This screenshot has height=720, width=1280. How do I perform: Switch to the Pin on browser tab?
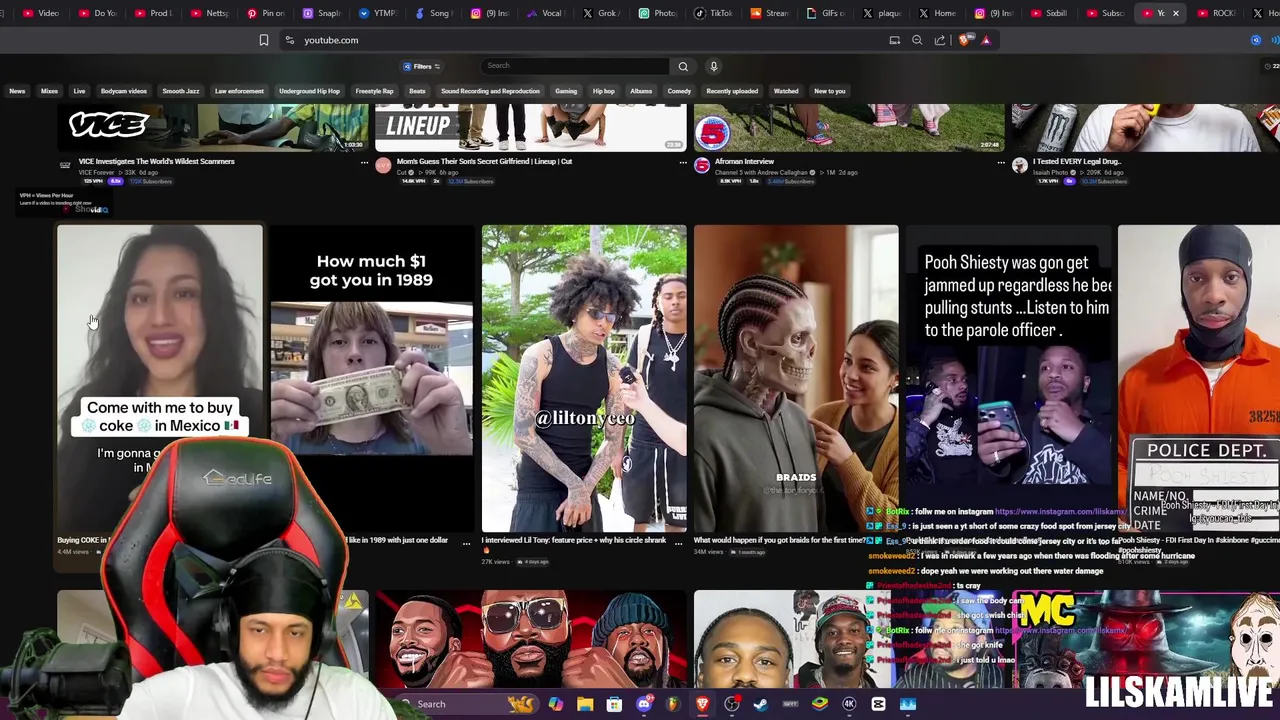(x=266, y=13)
